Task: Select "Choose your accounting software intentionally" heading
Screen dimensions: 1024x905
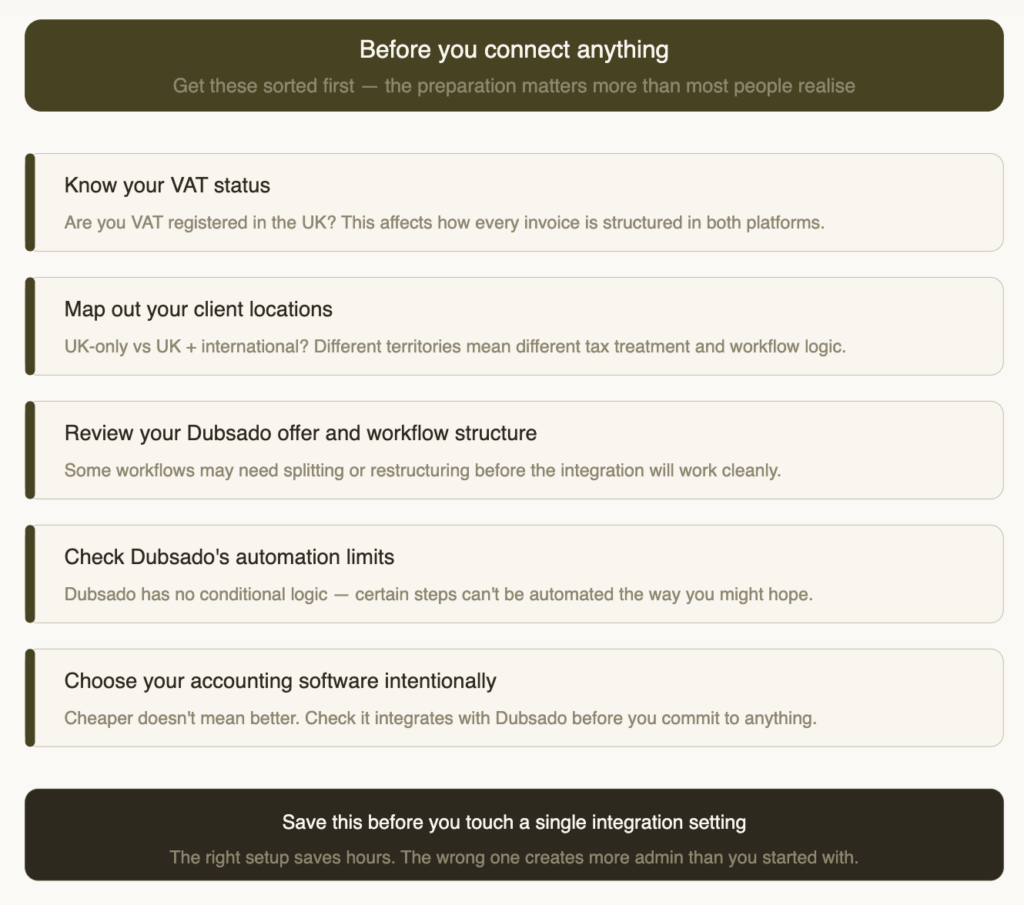Action: (x=280, y=681)
